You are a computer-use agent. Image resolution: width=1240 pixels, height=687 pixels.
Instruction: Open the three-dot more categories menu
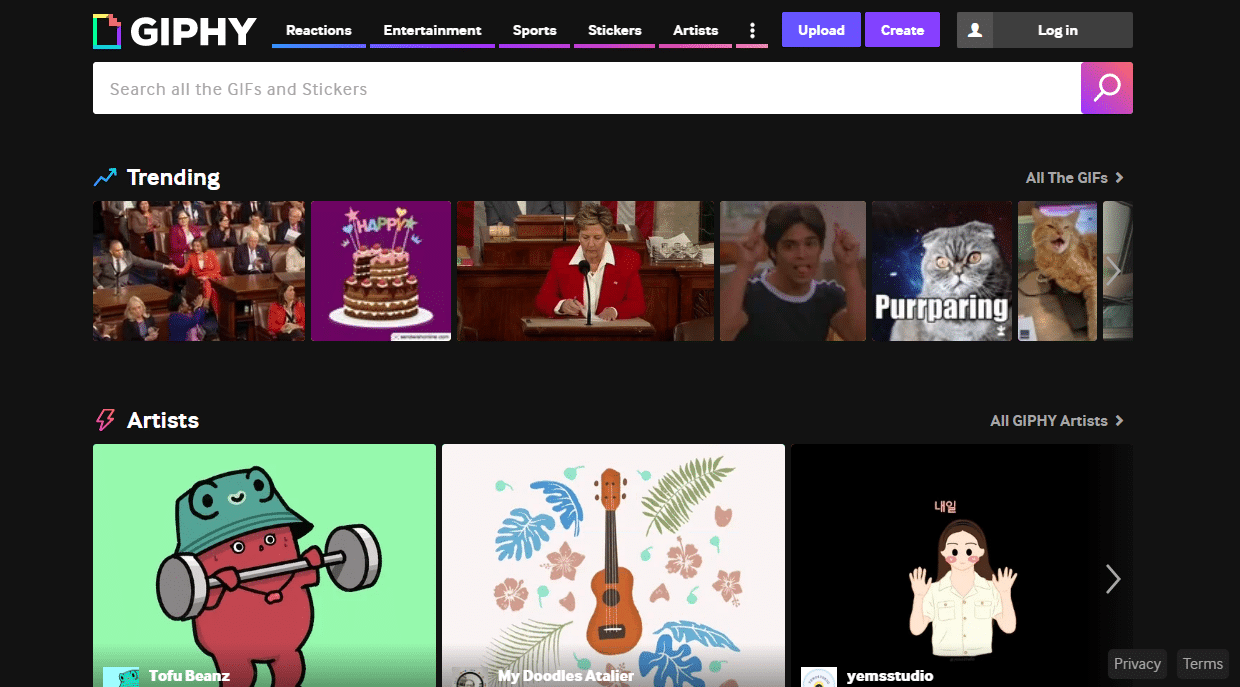[x=752, y=30]
